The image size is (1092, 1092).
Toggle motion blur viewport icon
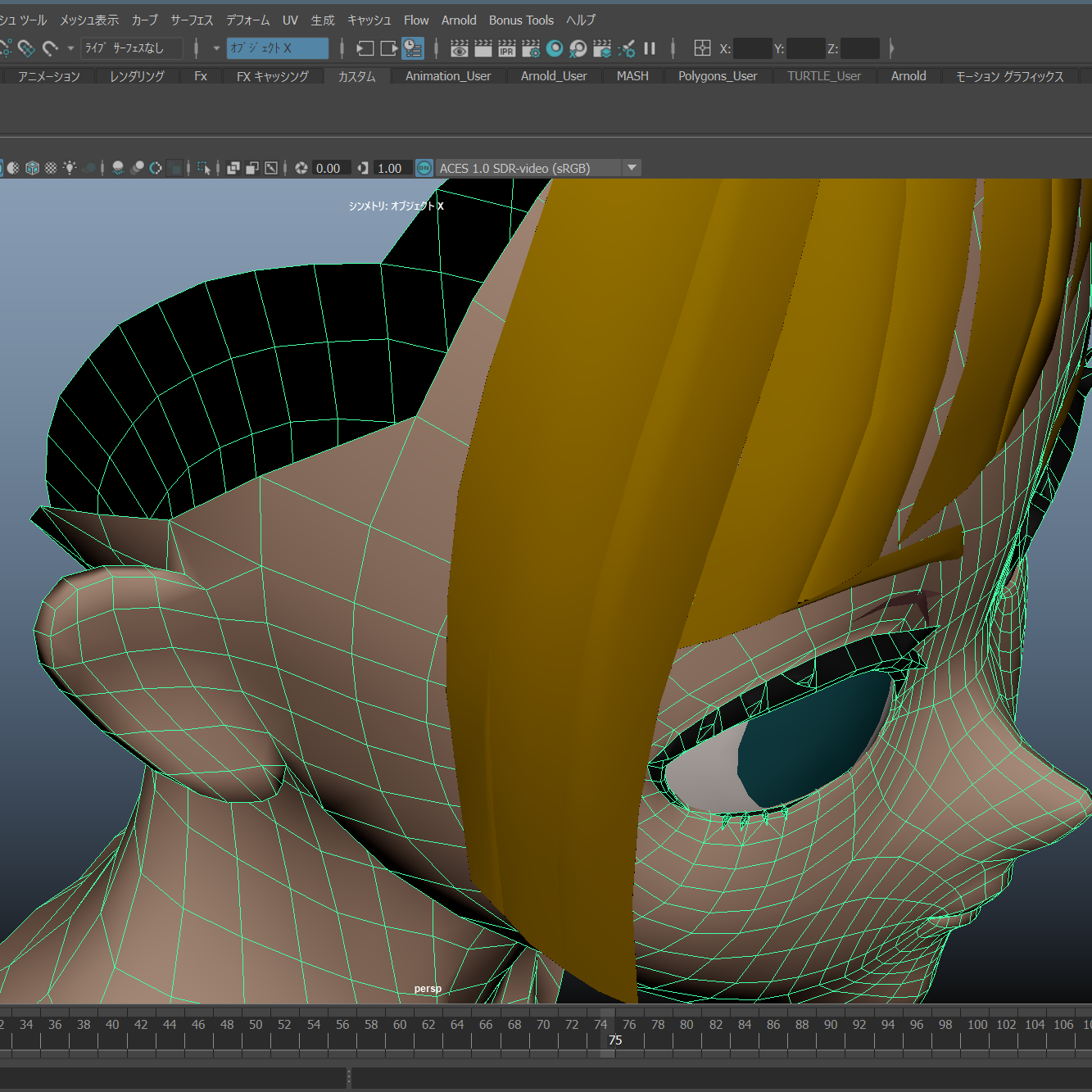point(137,168)
